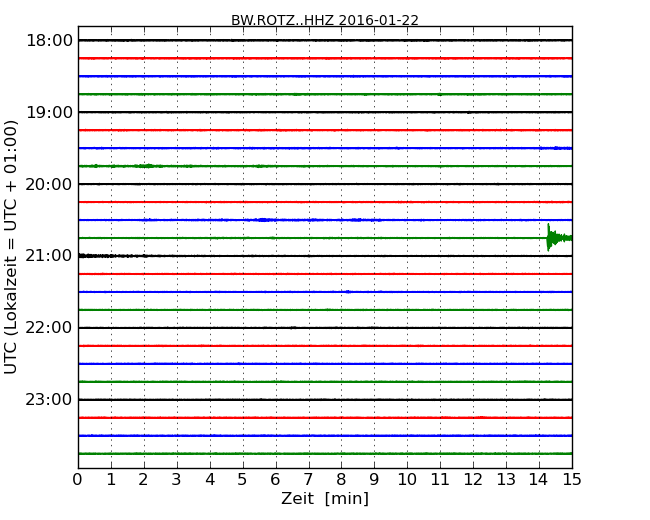Screen dimensions: 650x520
Task: Select x-axis tick label 11
Action: [x=440, y=480]
